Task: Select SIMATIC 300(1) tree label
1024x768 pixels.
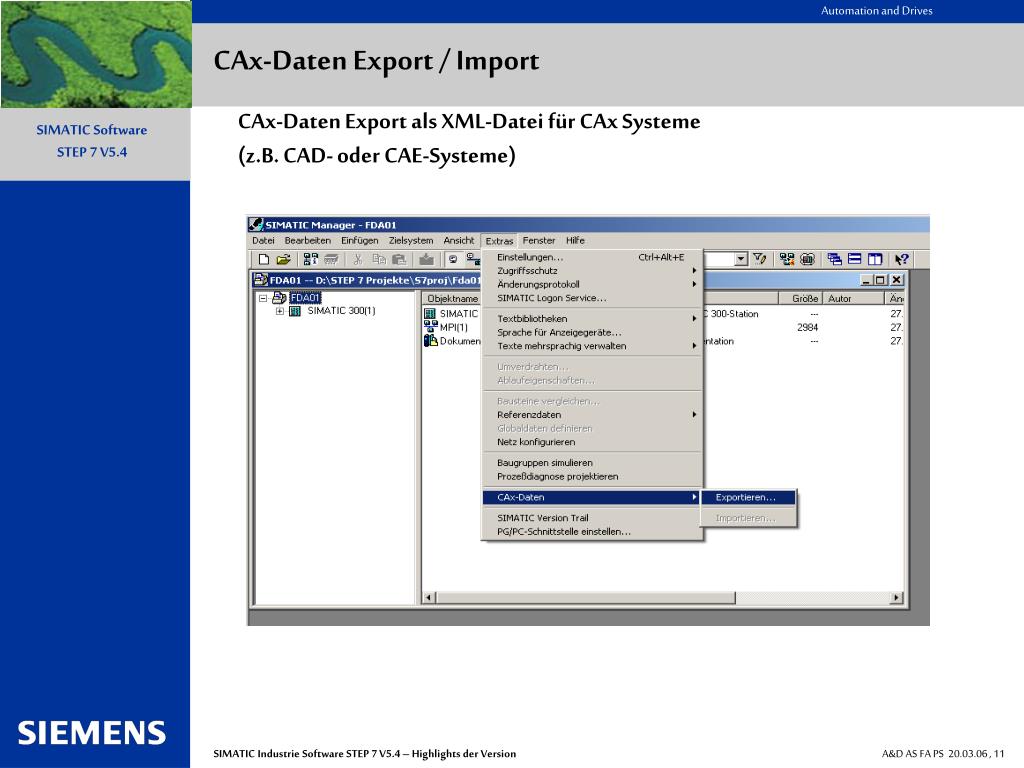Action: coord(342,311)
